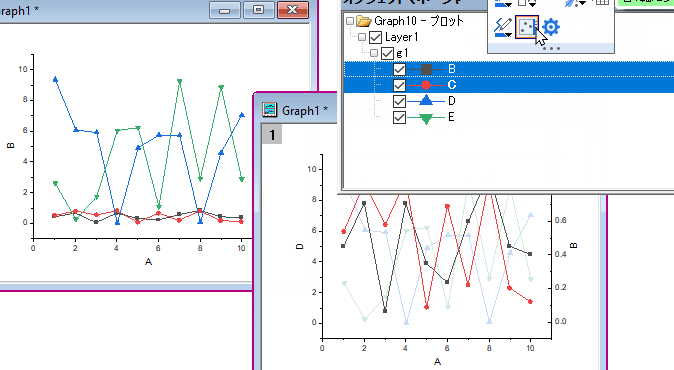Screen dimensions: 674x370
Task: Collapse the Graph10 plot tree node
Action: click(x=350, y=21)
